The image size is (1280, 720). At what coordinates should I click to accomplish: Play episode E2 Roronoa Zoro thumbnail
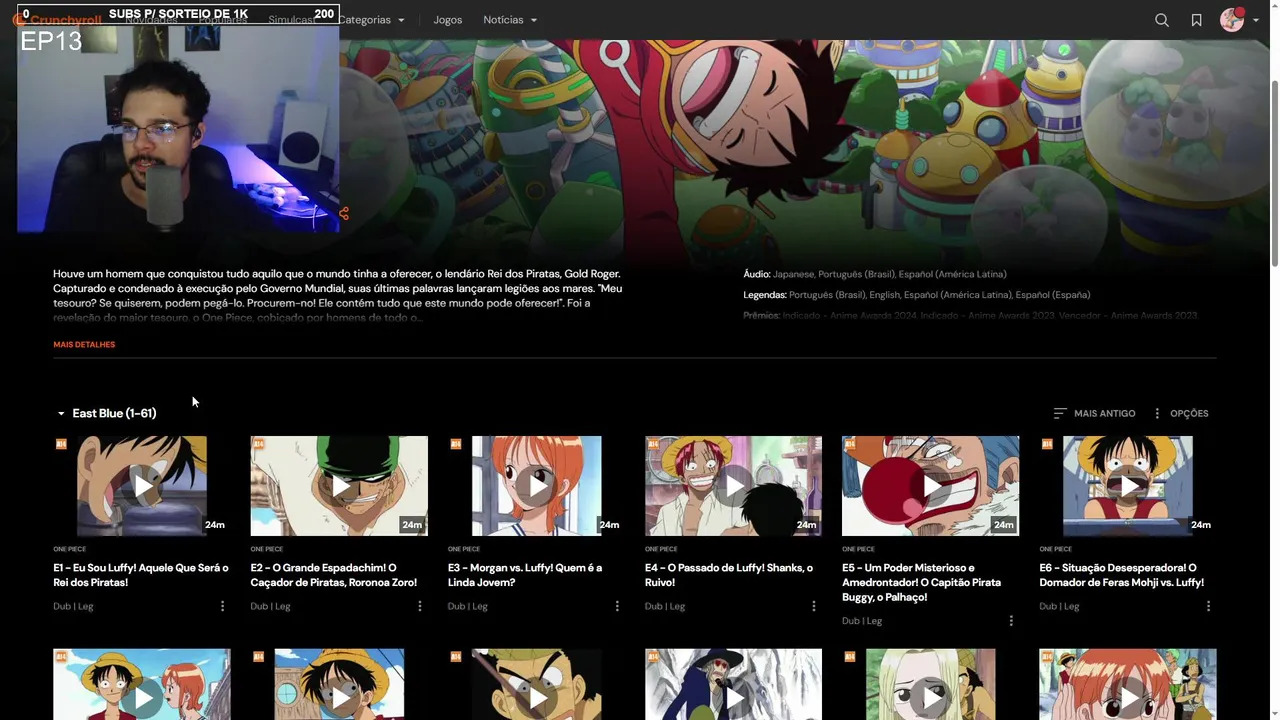[x=339, y=486]
